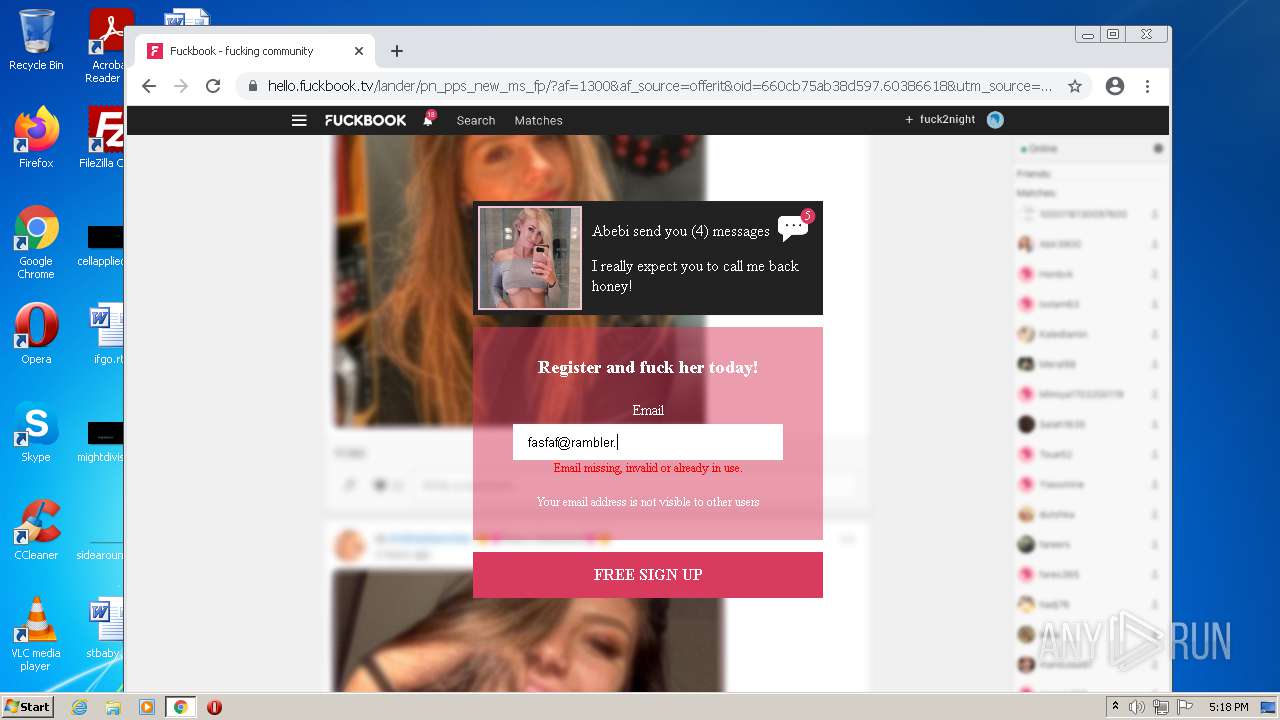Image resolution: width=1280 pixels, height=720 pixels.
Task: Select the Google Chrome desktop icon
Action: coord(36,243)
